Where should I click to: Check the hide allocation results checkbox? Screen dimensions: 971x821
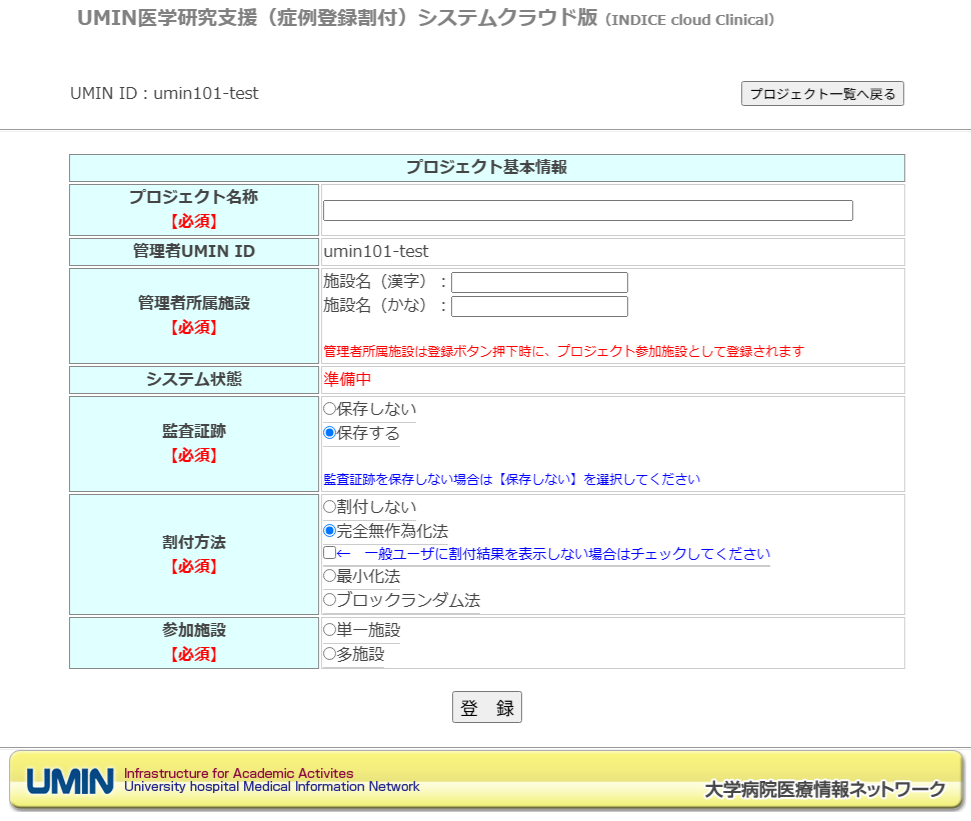pos(330,554)
